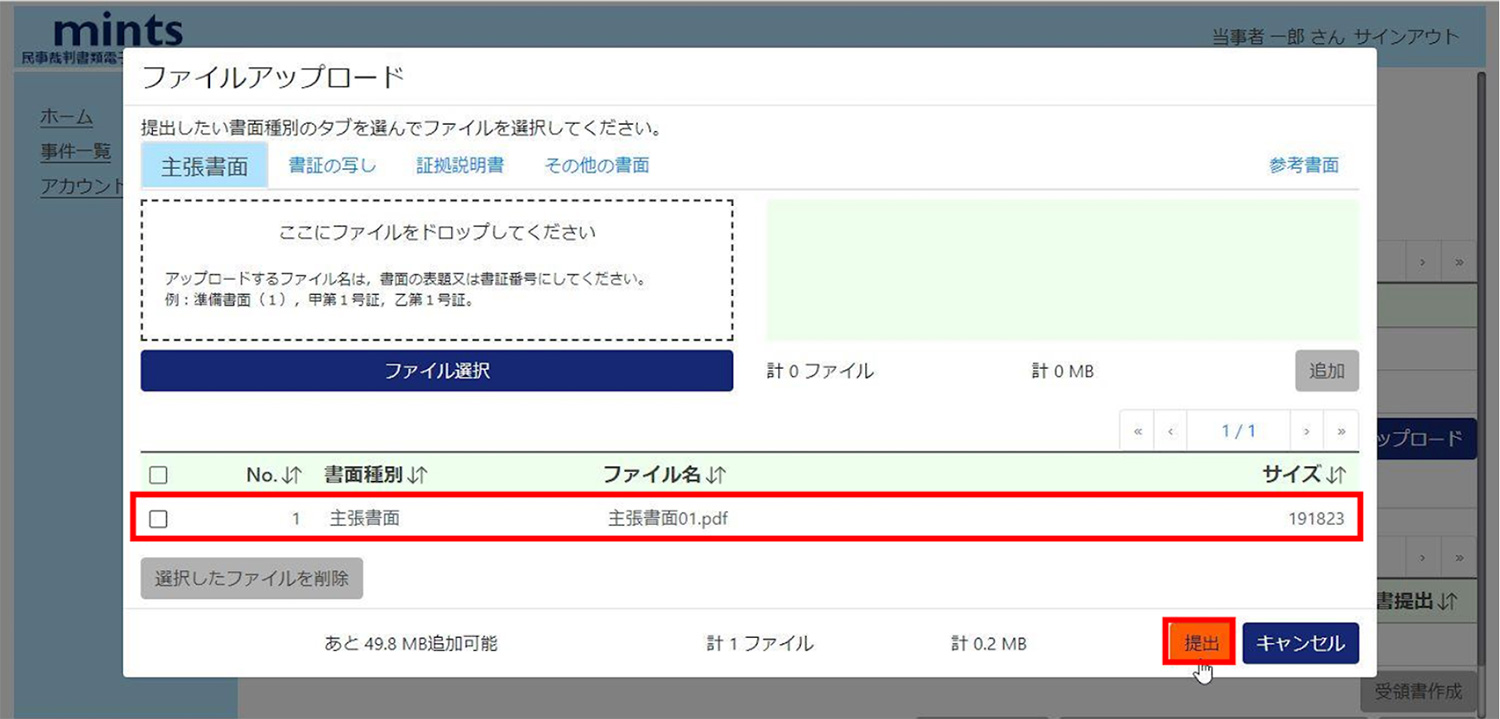Jump to first page with « in dialog pager

(1137, 431)
